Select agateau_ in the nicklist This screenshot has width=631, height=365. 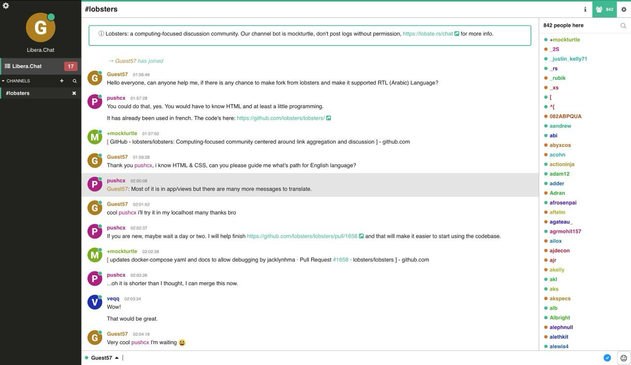click(561, 222)
